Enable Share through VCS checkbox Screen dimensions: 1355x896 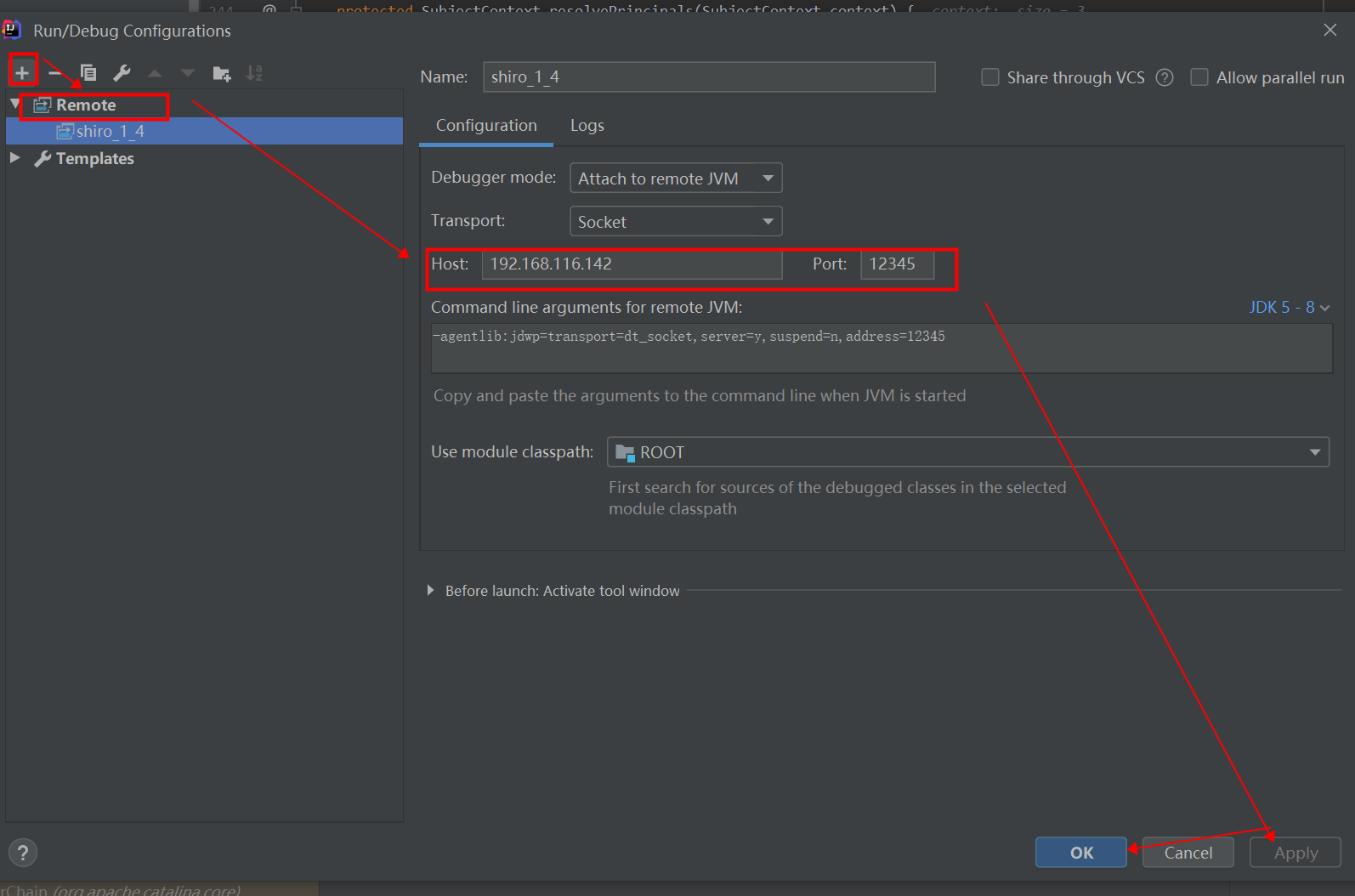(990, 77)
